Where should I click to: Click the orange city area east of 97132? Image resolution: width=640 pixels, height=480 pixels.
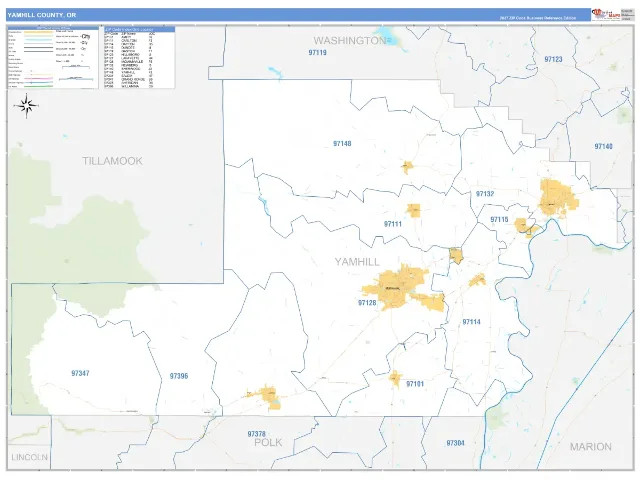point(558,197)
